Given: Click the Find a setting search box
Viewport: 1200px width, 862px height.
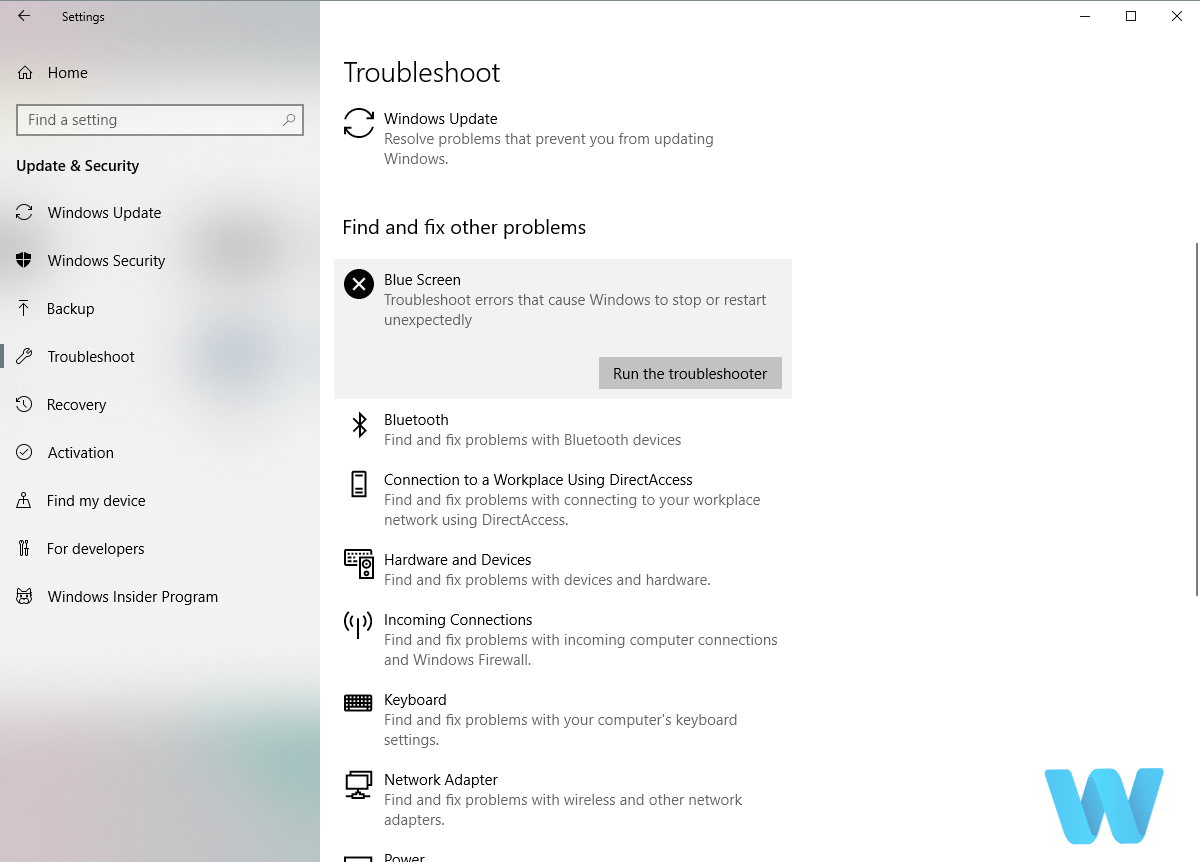Looking at the screenshot, I should click(x=160, y=119).
